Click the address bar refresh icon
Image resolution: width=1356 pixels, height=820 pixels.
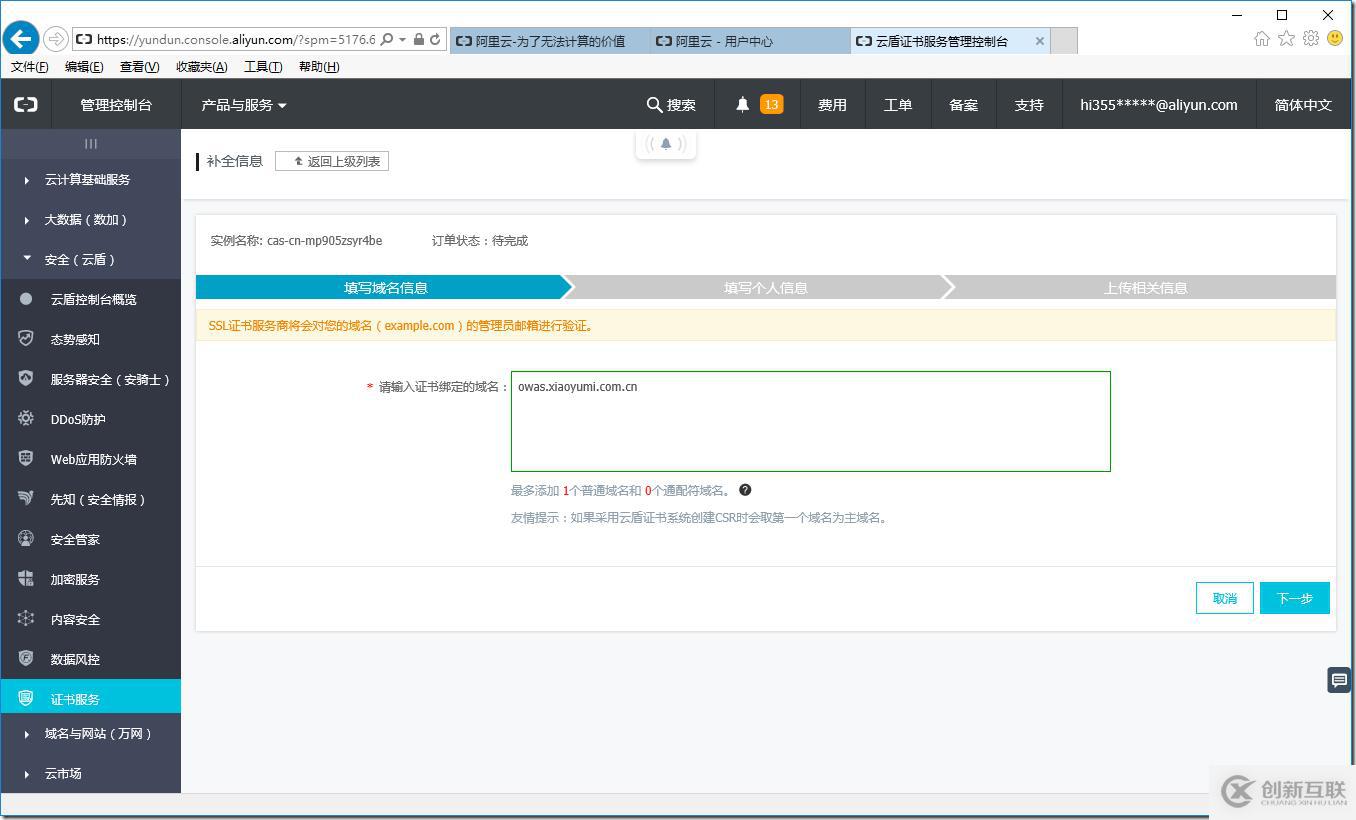coord(435,40)
